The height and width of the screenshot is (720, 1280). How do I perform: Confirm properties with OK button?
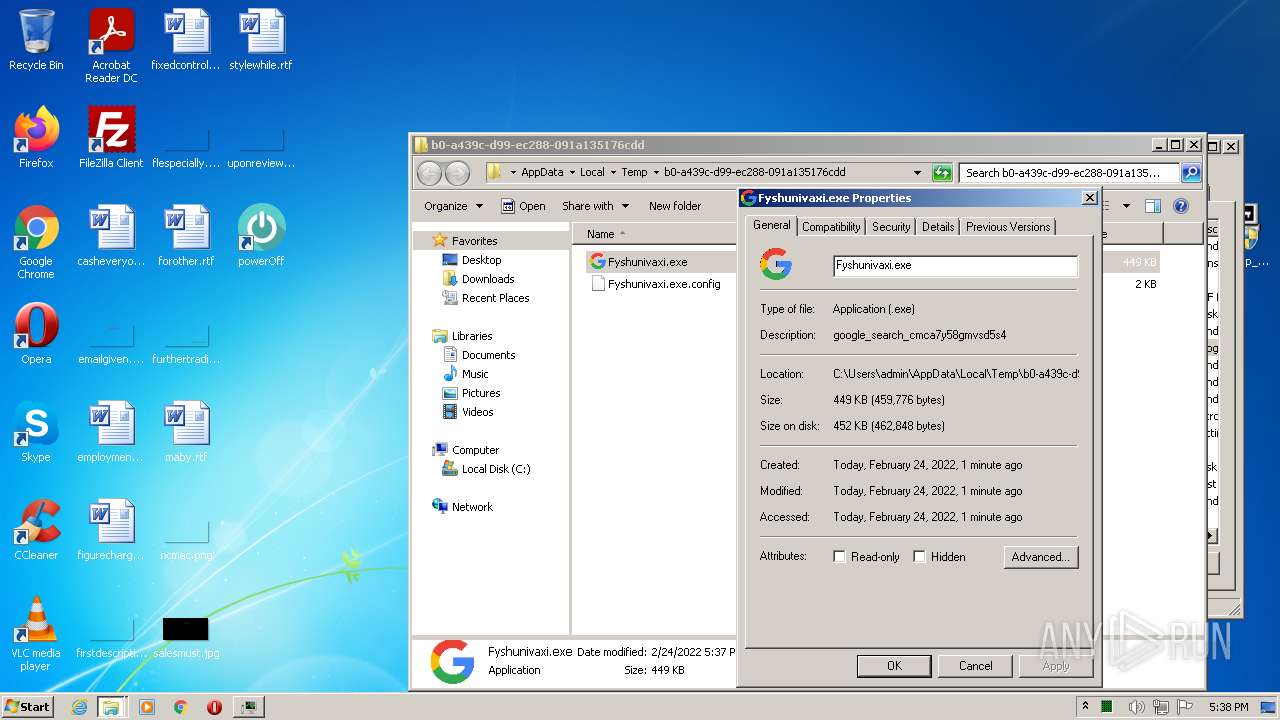894,665
